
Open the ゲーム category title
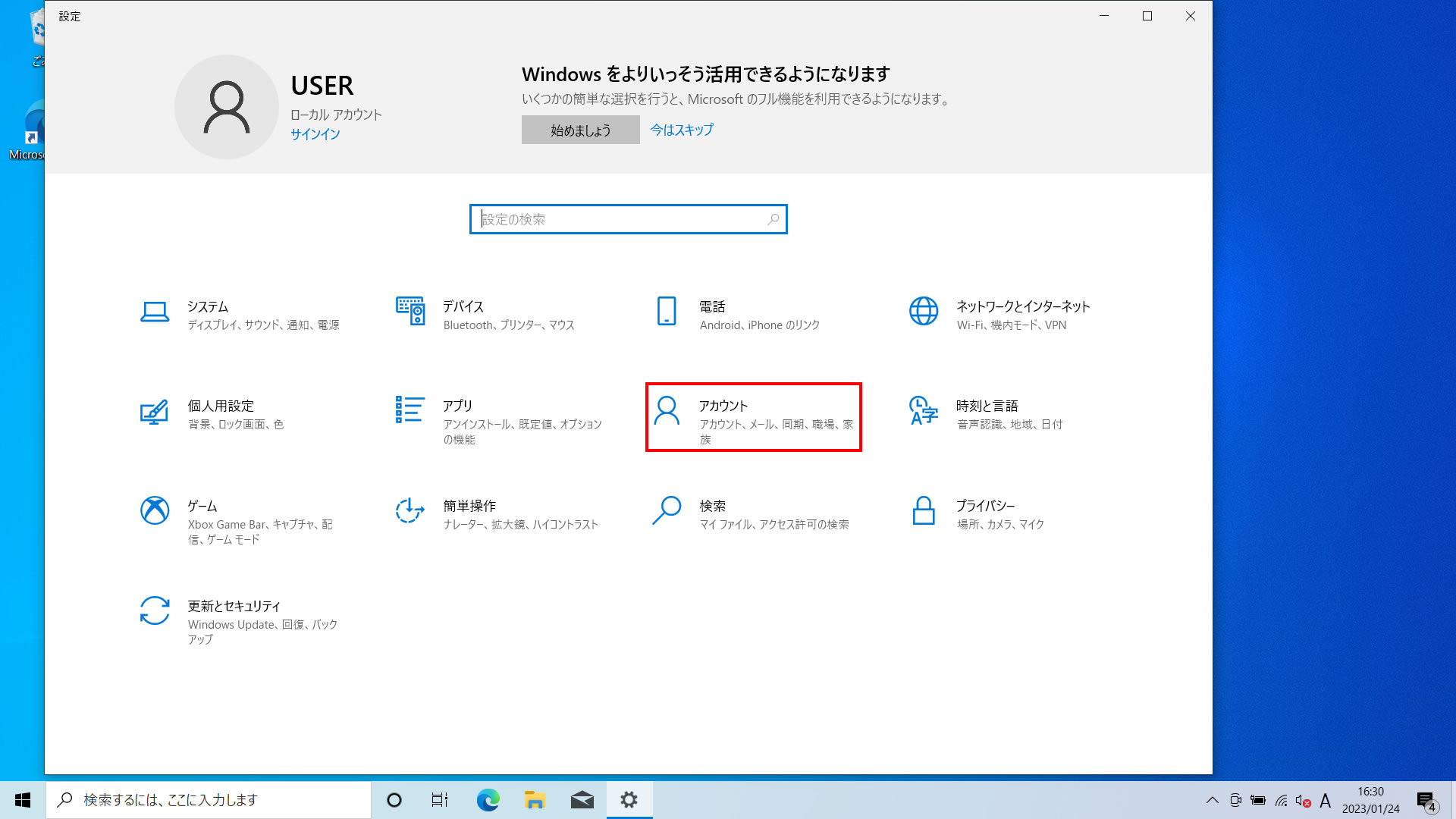pyautogui.click(x=202, y=506)
